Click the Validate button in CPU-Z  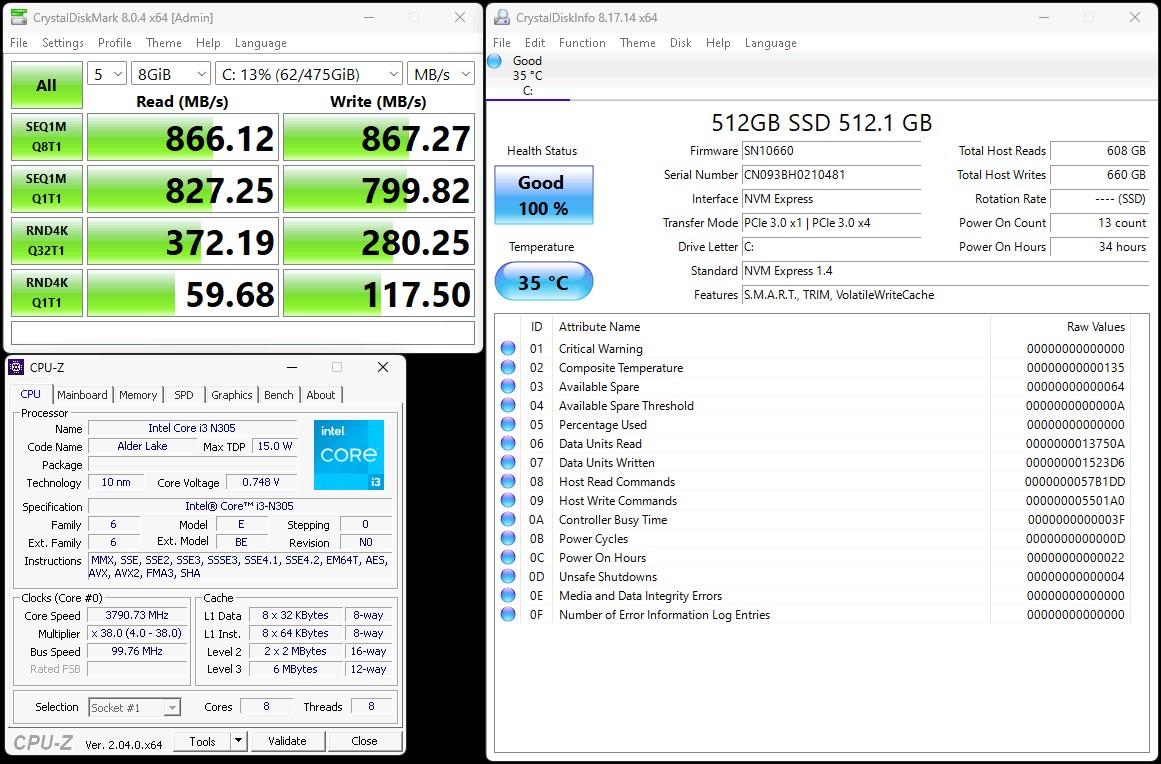coord(287,741)
